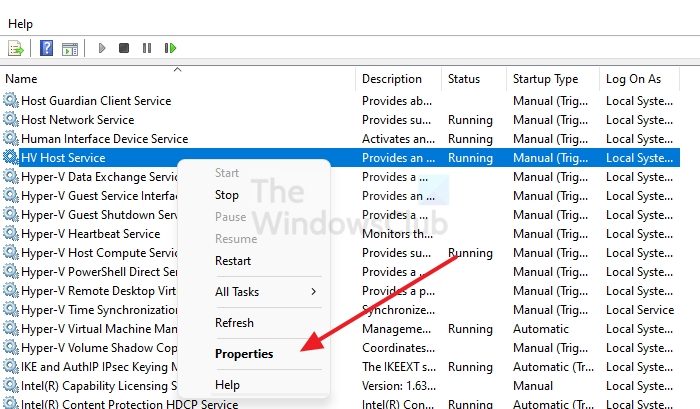This screenshot has height=409, width=700.
Task: Expand the All Tasks submenu arrow
Action: pos(313,292)
